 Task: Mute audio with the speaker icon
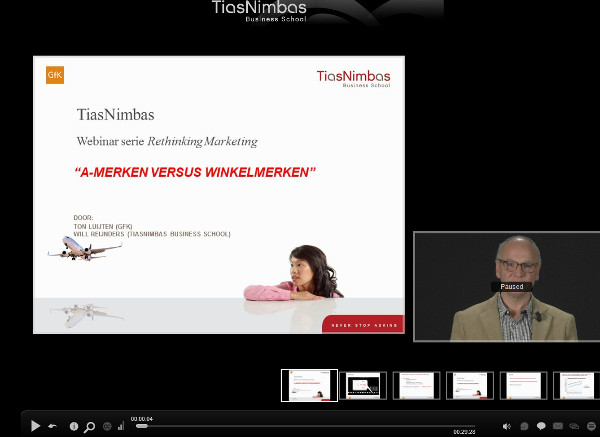pos(507,426)
